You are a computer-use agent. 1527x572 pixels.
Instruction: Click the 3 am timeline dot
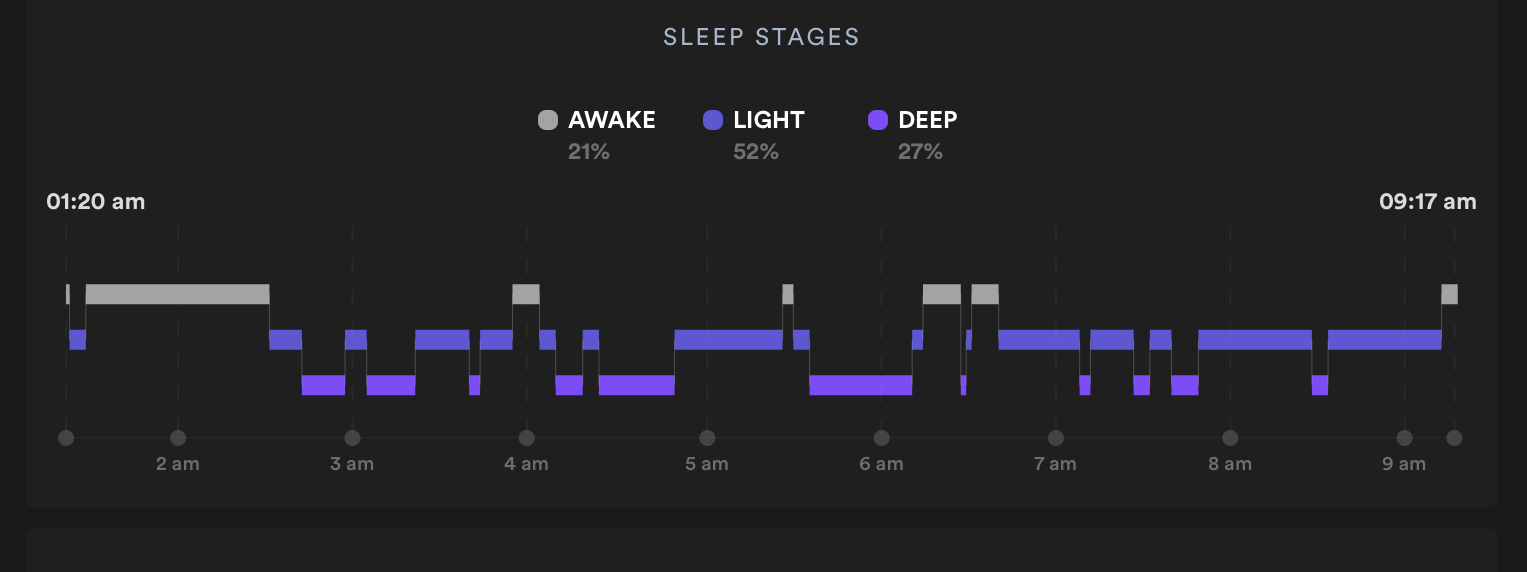pos(352,438)
